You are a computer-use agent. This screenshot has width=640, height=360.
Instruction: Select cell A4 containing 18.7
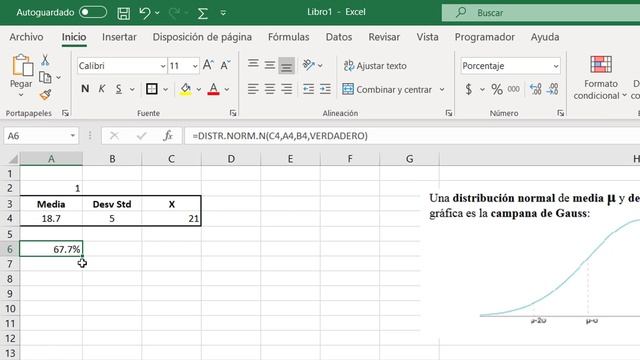pos(51,219)
